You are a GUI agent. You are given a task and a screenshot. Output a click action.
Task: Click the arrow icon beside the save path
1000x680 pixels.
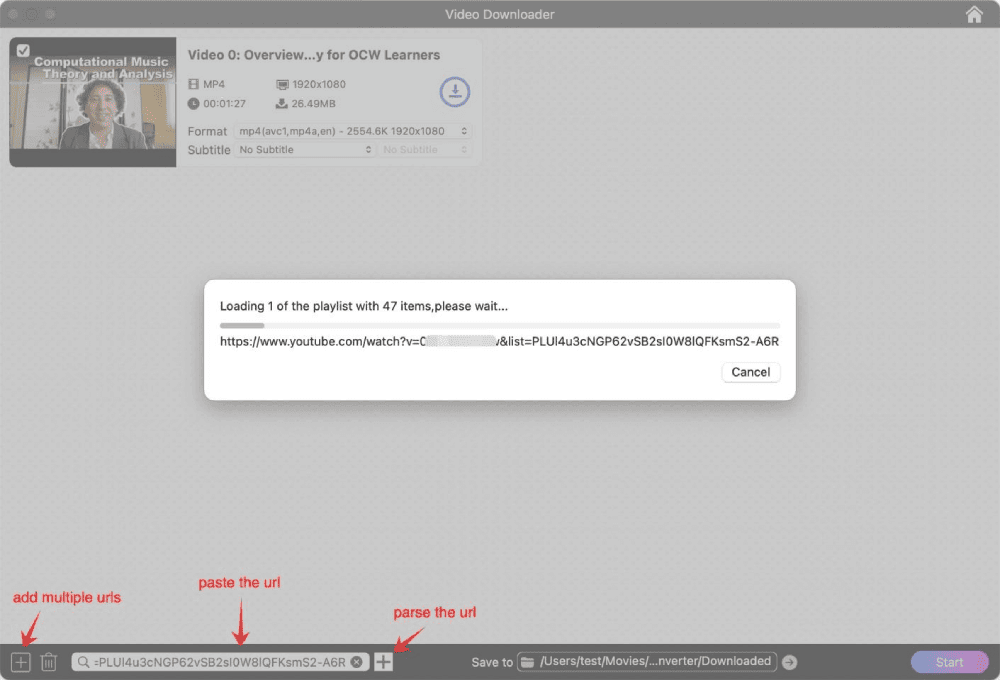[789, 661]
